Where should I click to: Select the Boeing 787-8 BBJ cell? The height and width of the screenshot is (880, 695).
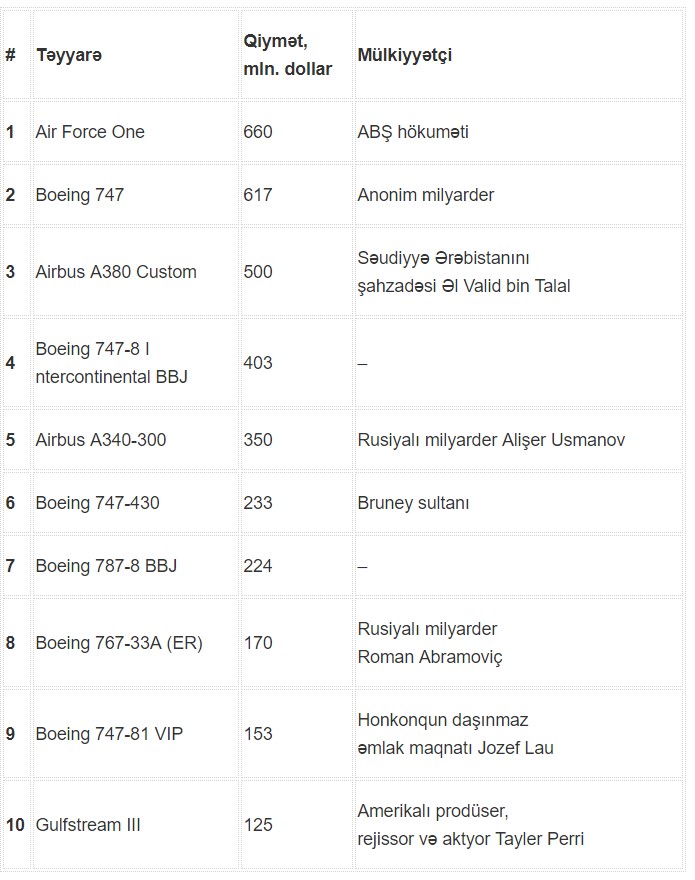[106, 566]
